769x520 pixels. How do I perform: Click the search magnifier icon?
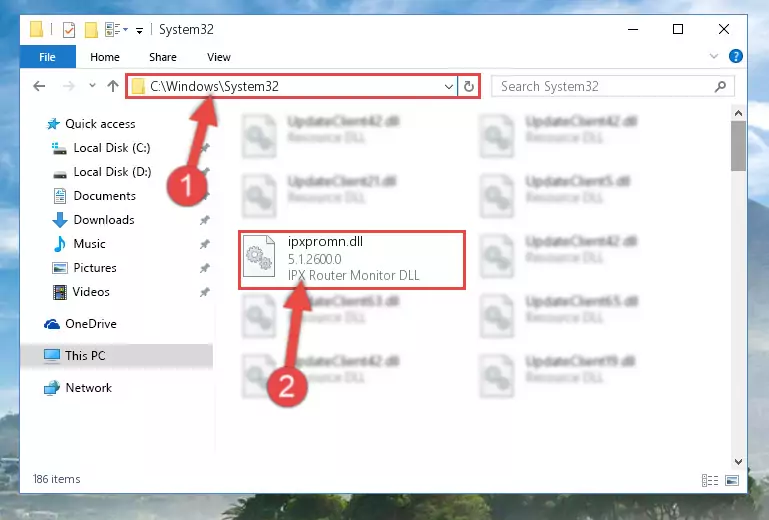click(720, 87)
